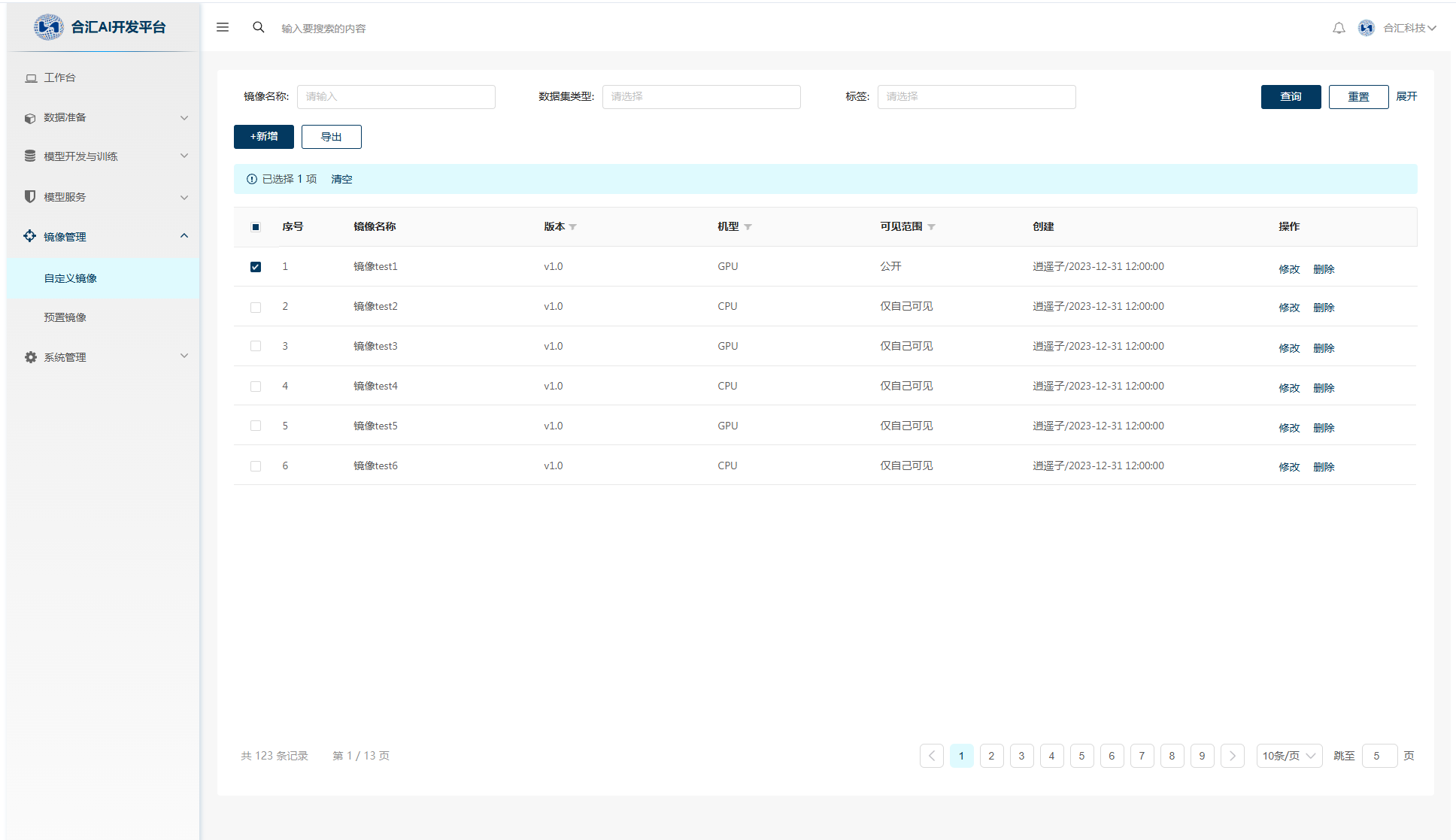Open the 10条/页 page size dropdown
1456x840 pixels.
tap(1289, 756)
